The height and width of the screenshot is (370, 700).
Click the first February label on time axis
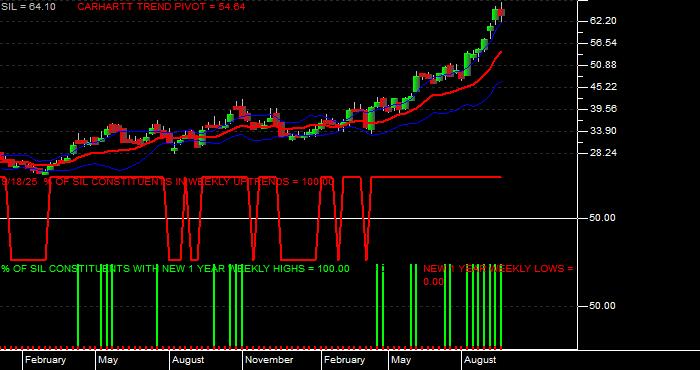45,360
